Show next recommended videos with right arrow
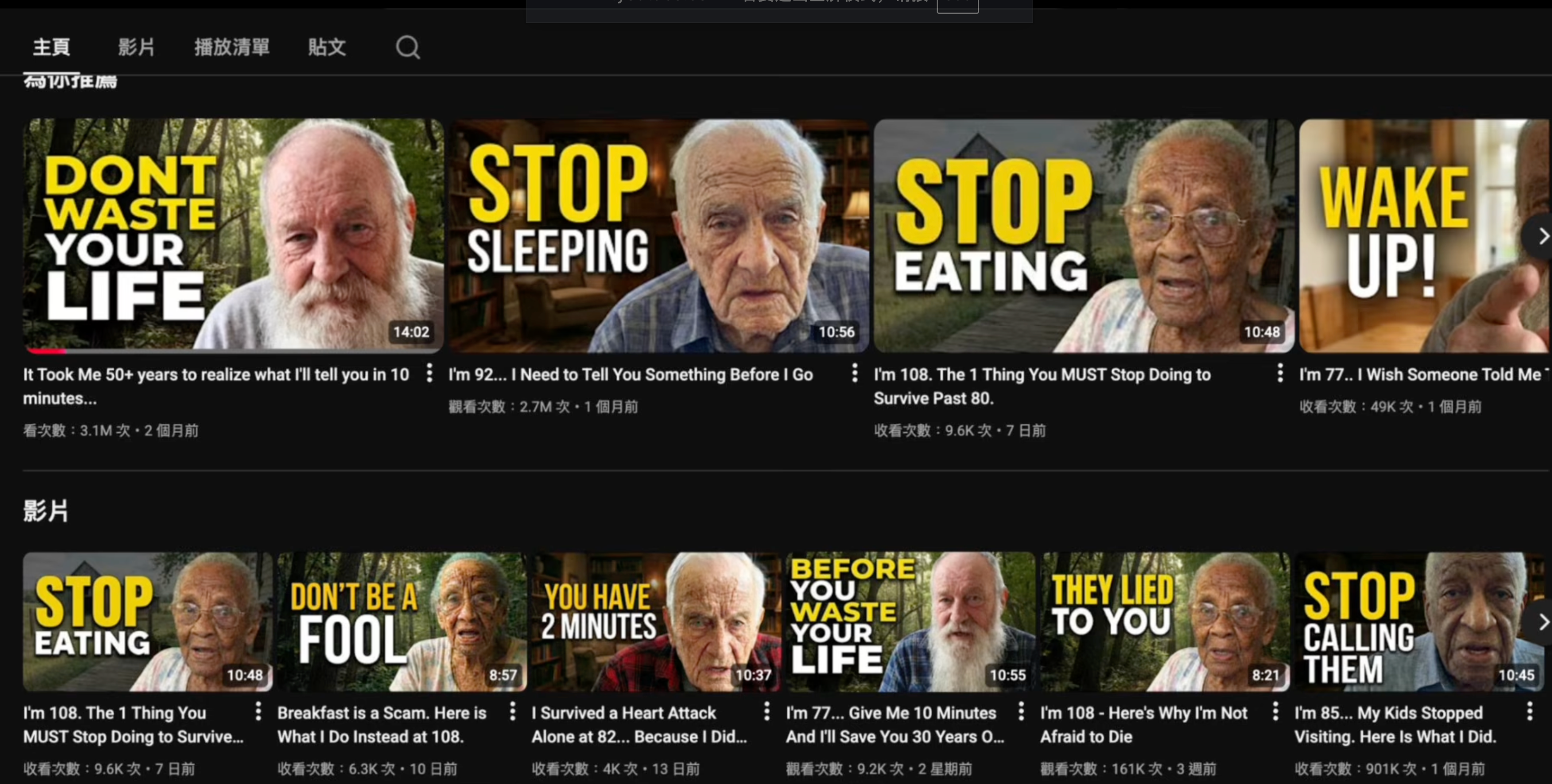 (1539, 236)
